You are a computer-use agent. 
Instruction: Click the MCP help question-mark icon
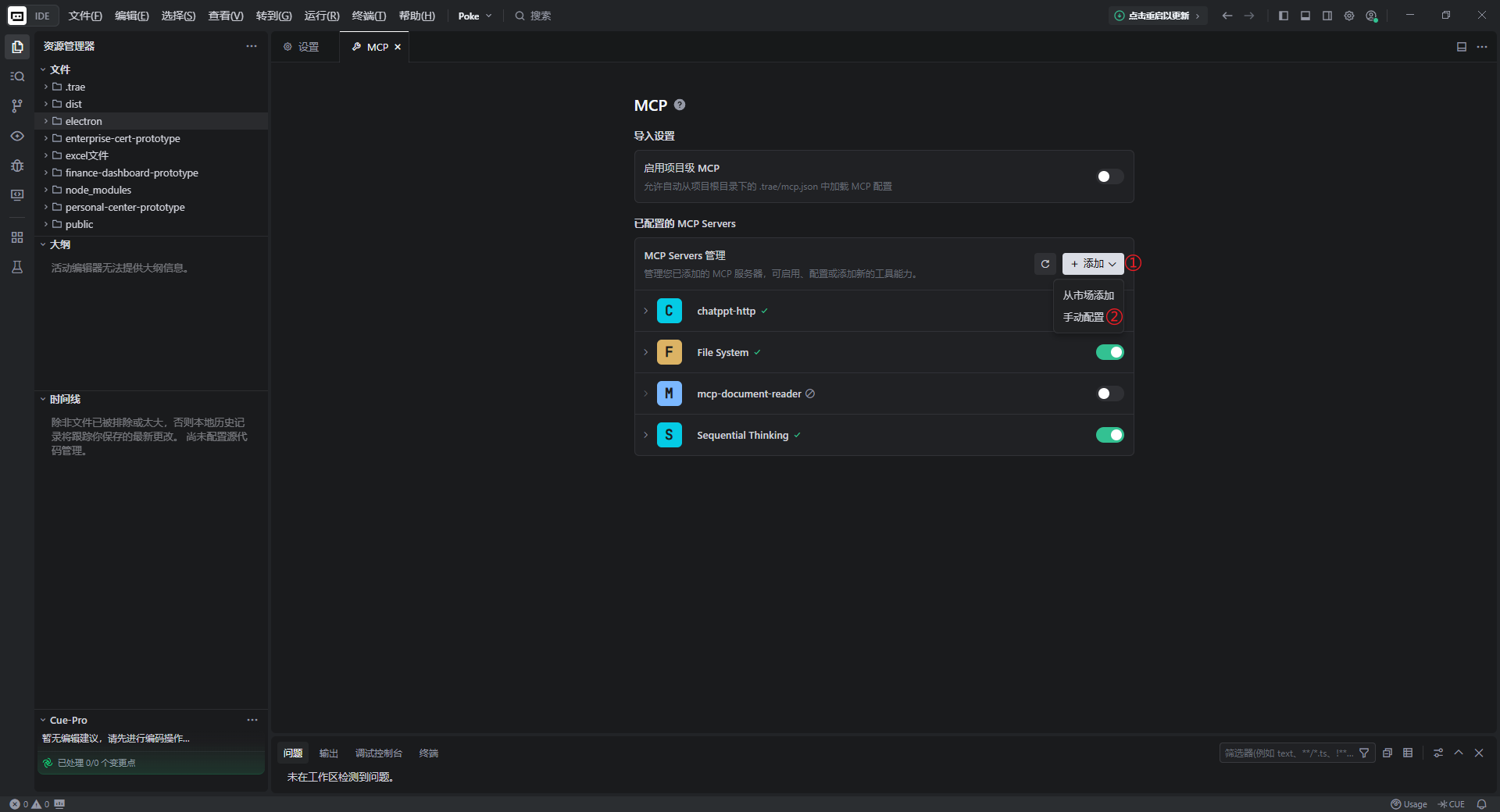click(x=680, y=105)
